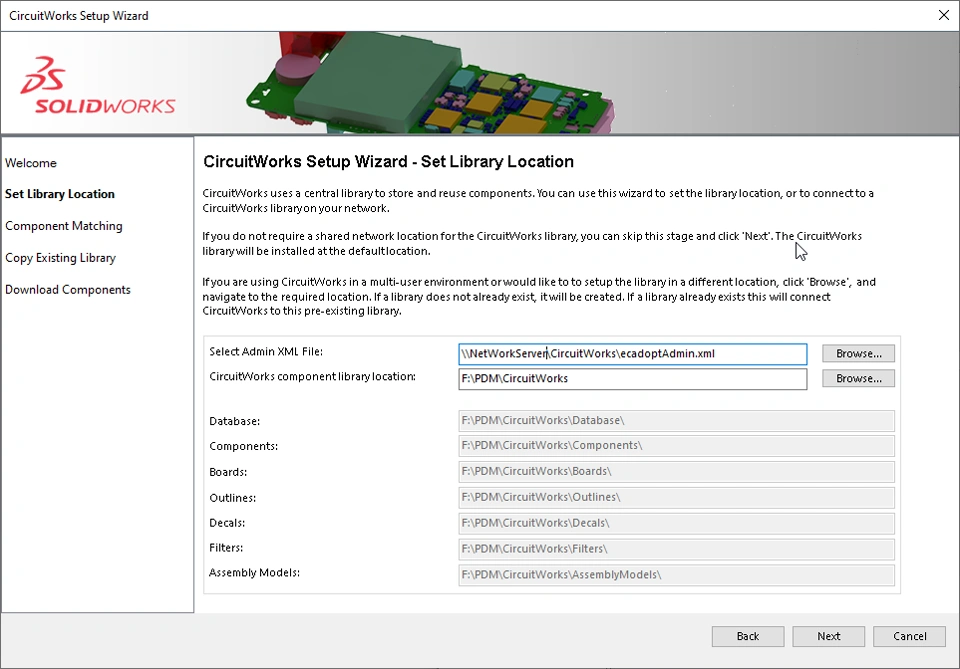The width and height of the screenshot is (960, 669).
Task: Click the circuit board banner image
Action: (x=430, y=83)
